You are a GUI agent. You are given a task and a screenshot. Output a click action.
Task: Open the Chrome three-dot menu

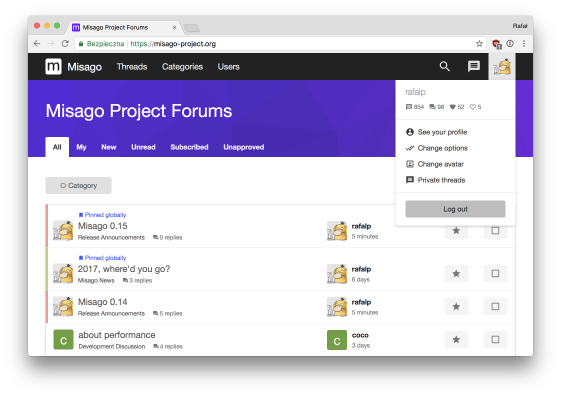point(524,44)
